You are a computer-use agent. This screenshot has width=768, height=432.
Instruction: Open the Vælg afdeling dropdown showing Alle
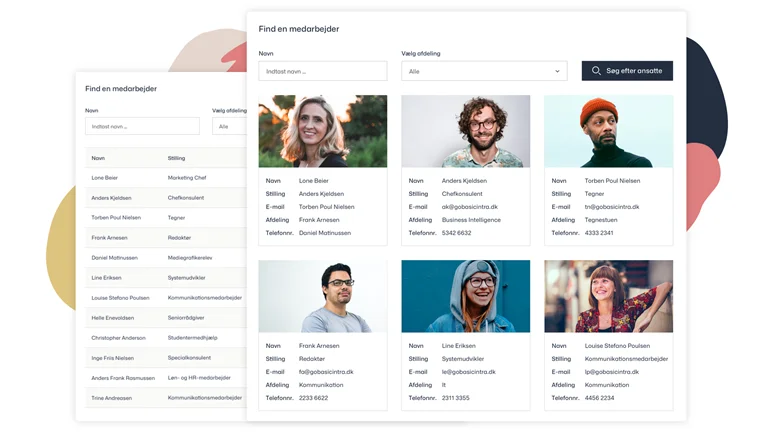(x=484, y=71)
